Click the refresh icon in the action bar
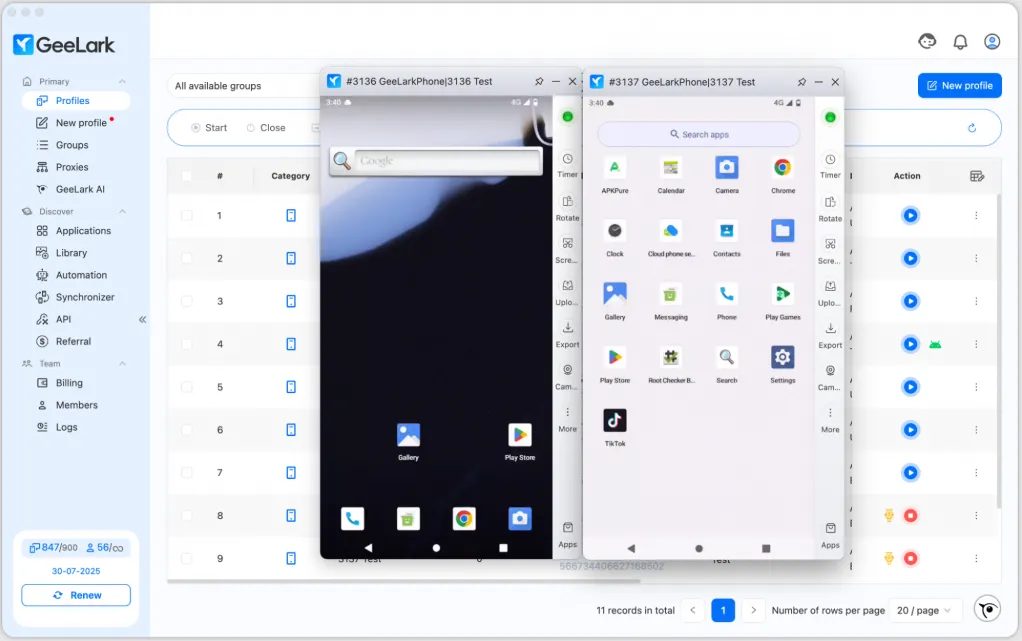The width and height of the screenshot is (1022, 641). tap(971, 128)
